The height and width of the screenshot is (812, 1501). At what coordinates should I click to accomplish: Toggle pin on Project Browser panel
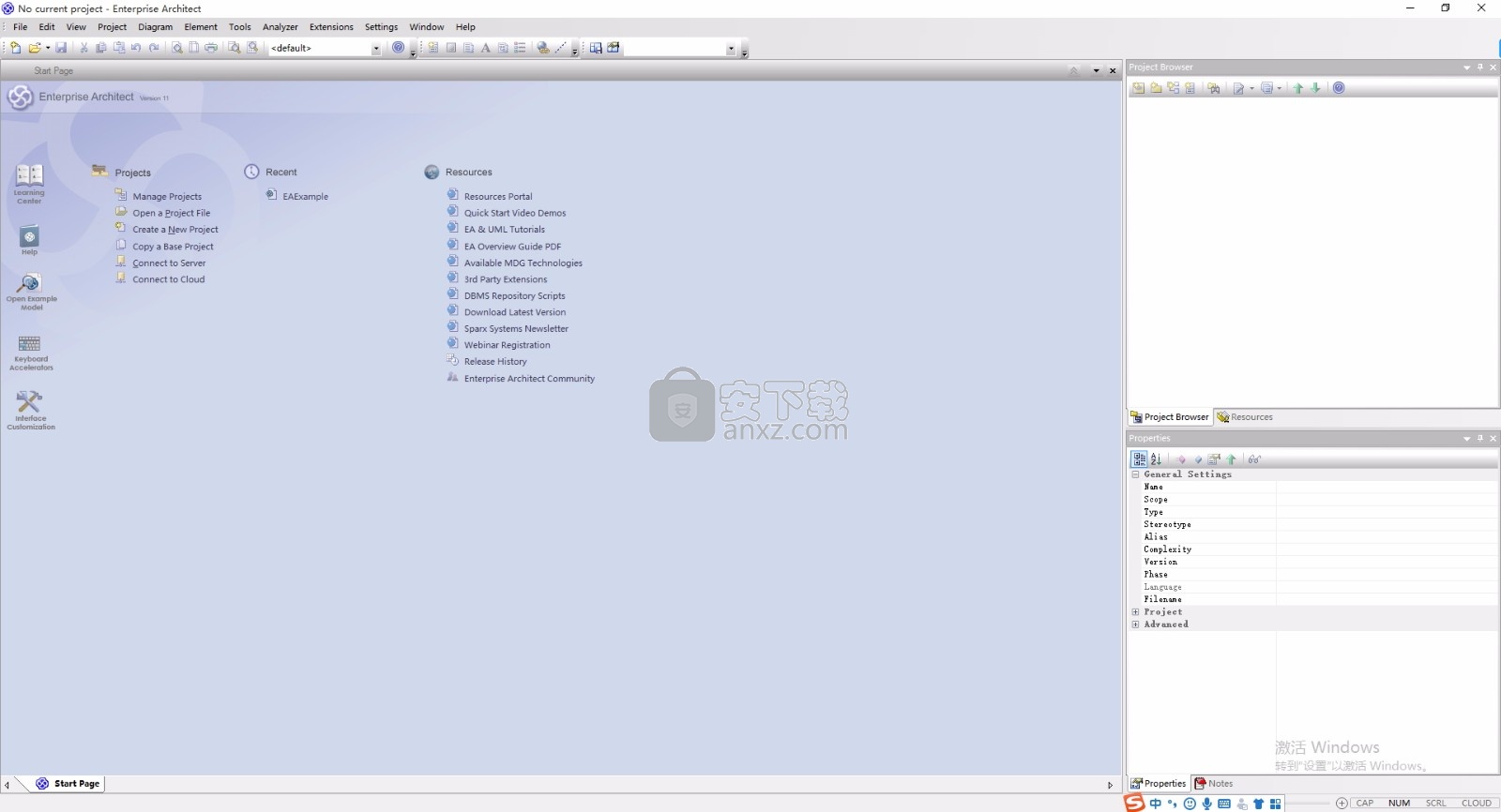pos(1480,68)
